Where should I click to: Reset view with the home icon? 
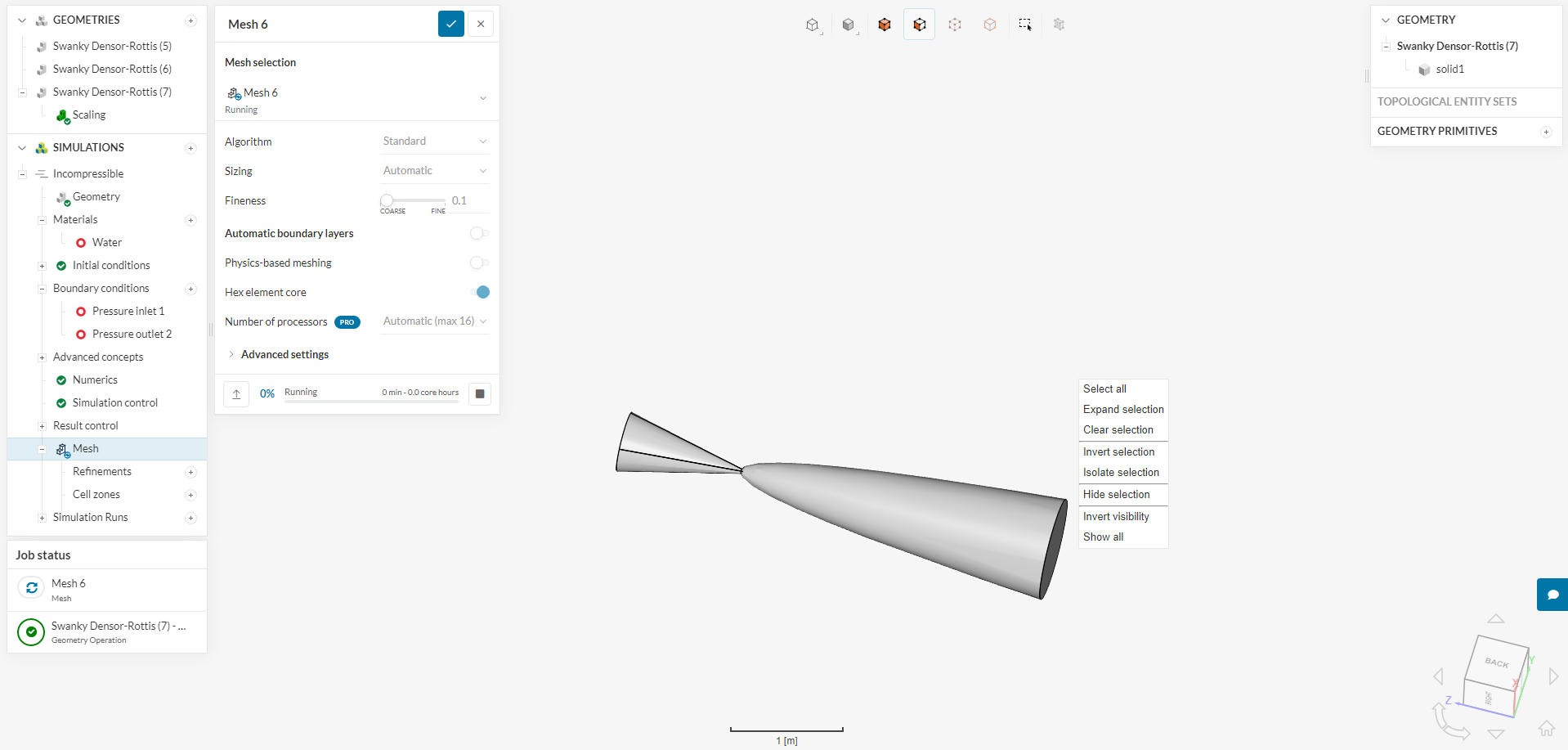tap(1547, 728)
